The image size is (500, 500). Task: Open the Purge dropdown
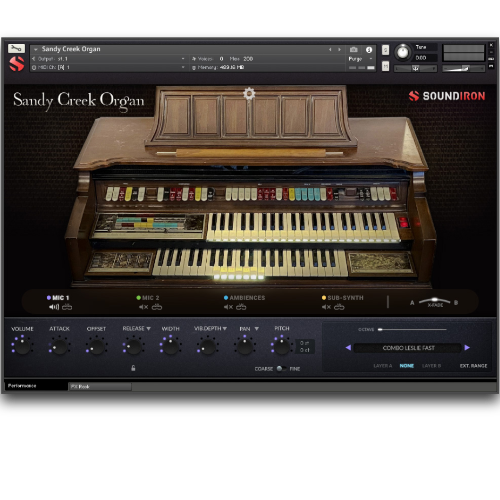point(360,59)
